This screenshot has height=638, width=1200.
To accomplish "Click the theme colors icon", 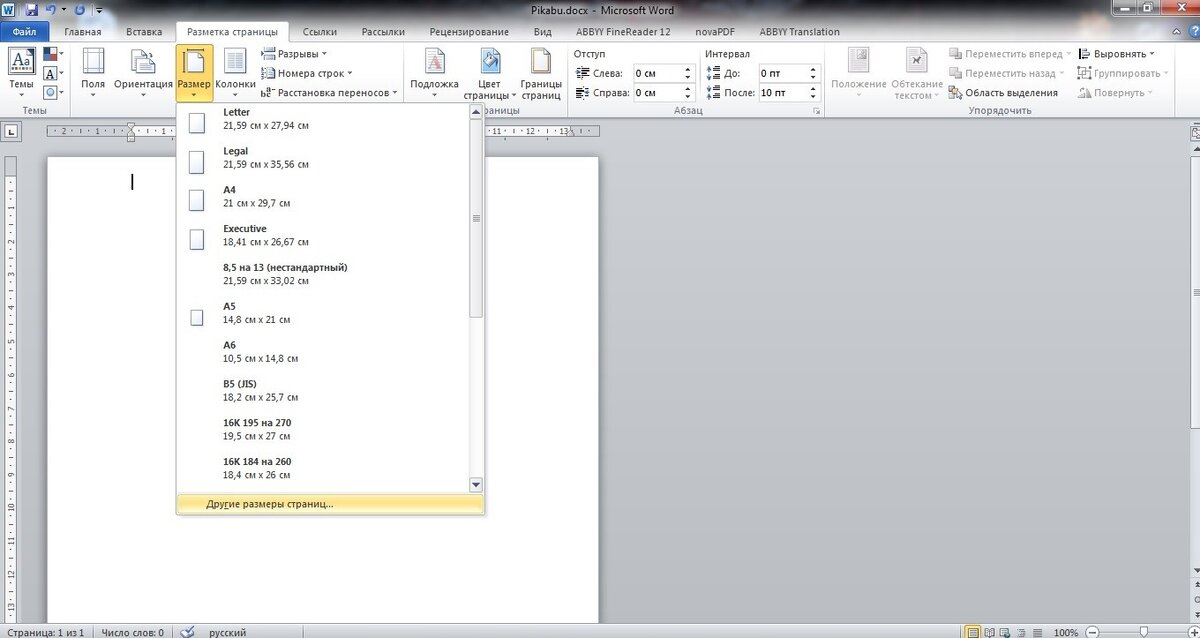I will tap(51, 55).
